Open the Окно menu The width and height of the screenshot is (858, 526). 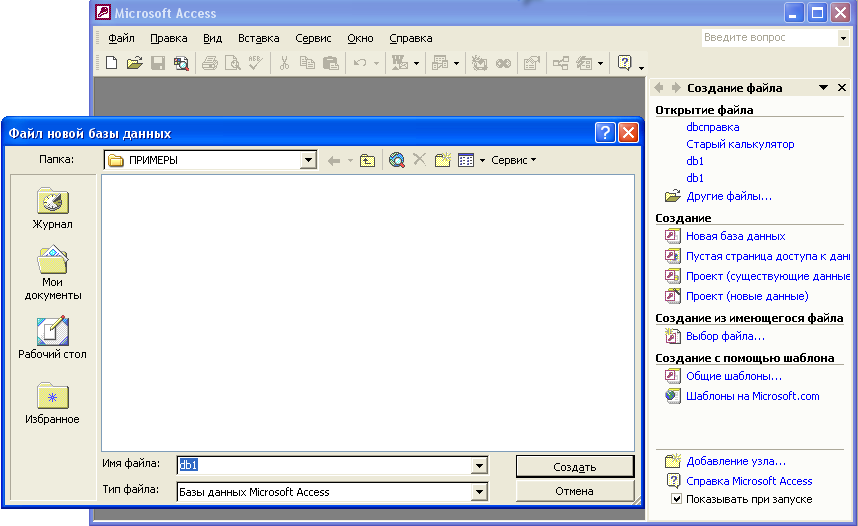(360, 38)
